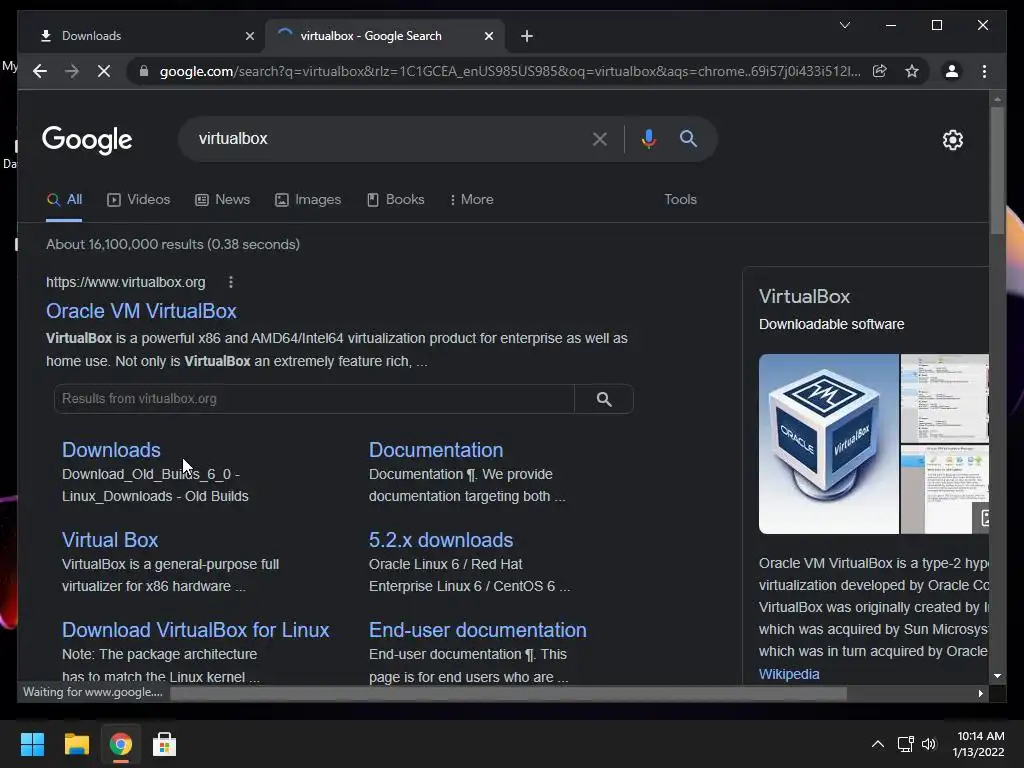
Task: Stop loading the page
Action: click(x=104, y=71)
